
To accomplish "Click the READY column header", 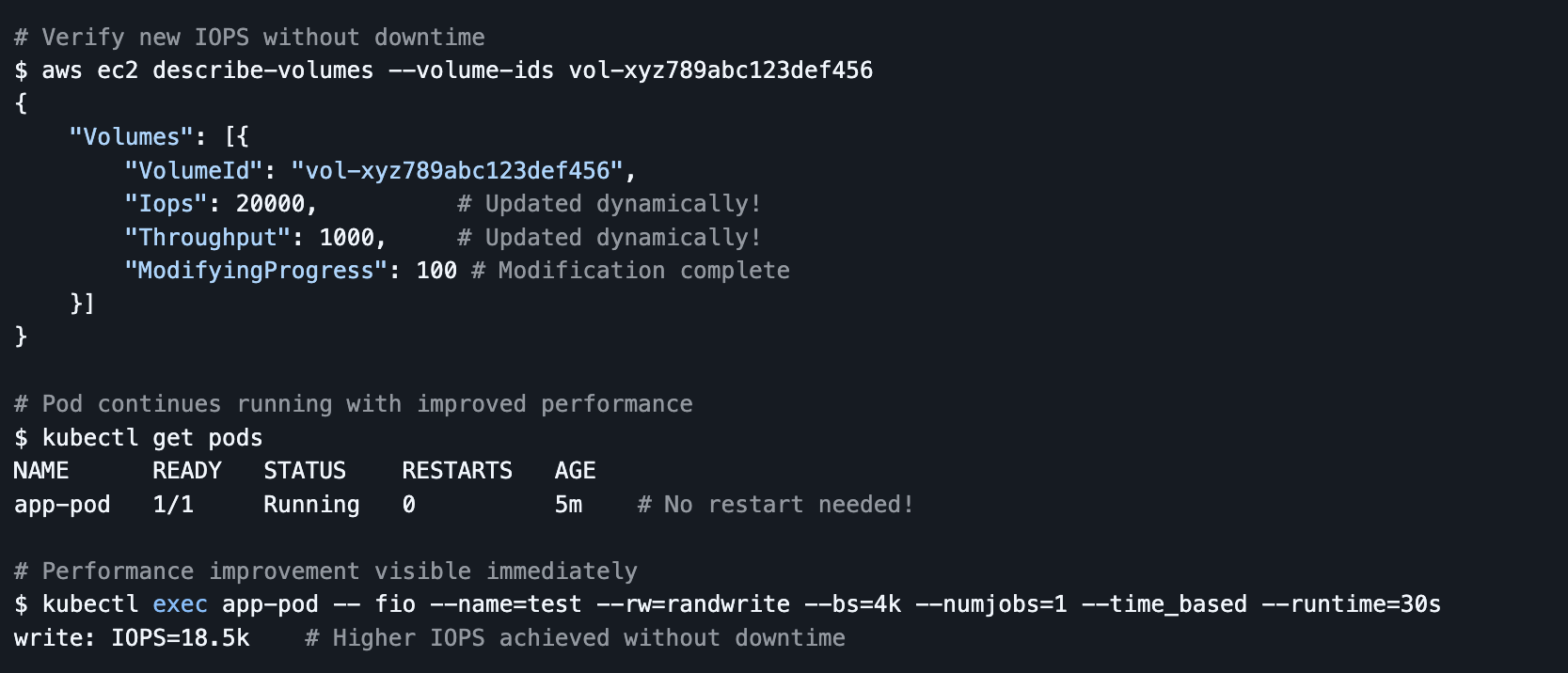I will pyautogui.click(x=187, y=471).
